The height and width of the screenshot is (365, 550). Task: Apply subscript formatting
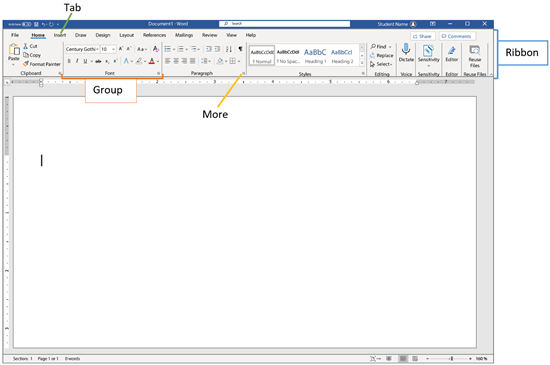(x=107, y=61)
